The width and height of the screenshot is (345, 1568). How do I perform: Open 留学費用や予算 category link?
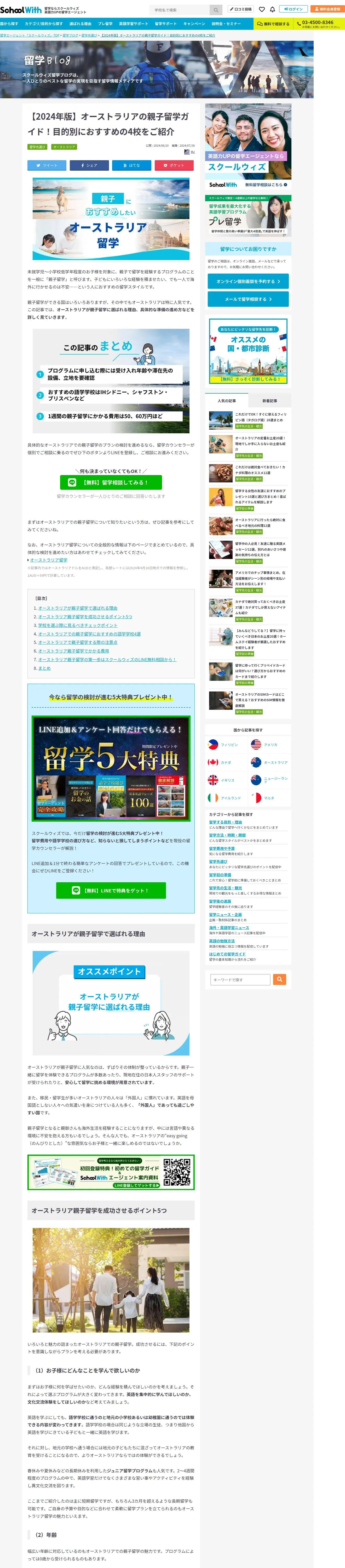click(x=222, y=848)
